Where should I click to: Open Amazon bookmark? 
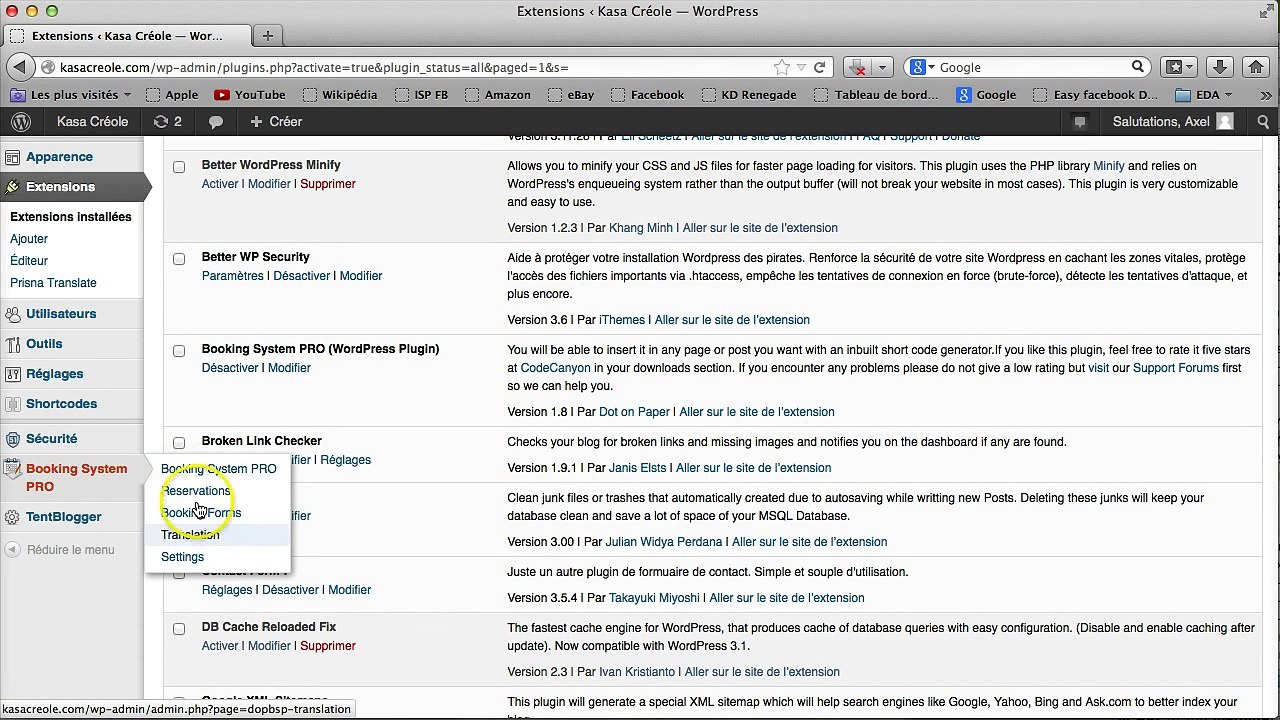tap(497, 95)
